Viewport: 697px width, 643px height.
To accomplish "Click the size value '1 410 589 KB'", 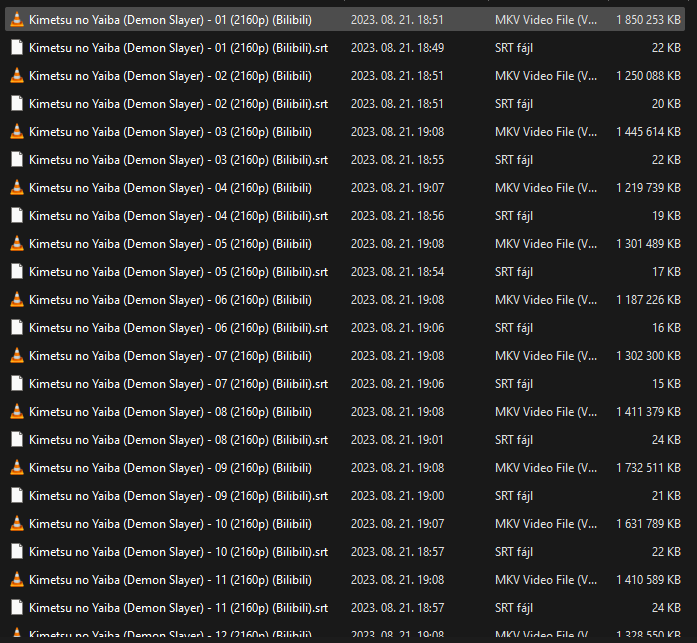I will click(648, 579).
